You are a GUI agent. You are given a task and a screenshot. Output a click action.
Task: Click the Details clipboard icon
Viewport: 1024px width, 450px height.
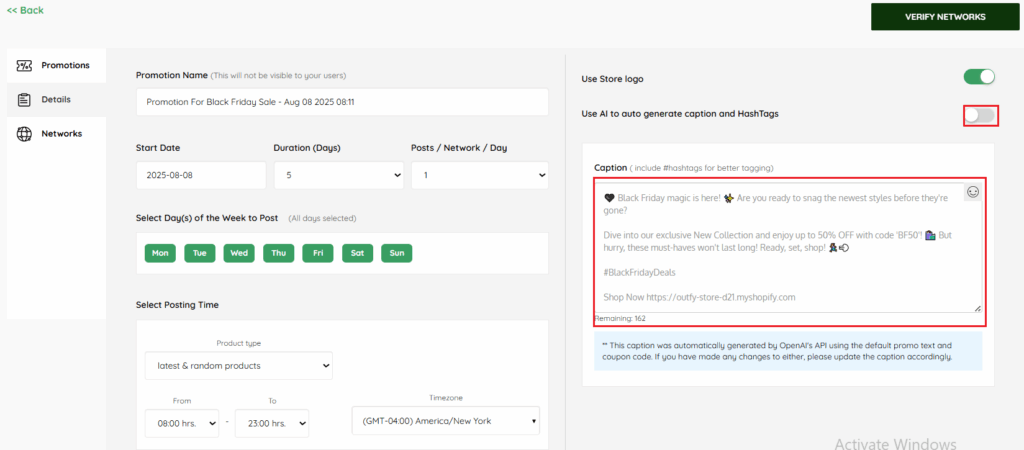tap(24, 100)
